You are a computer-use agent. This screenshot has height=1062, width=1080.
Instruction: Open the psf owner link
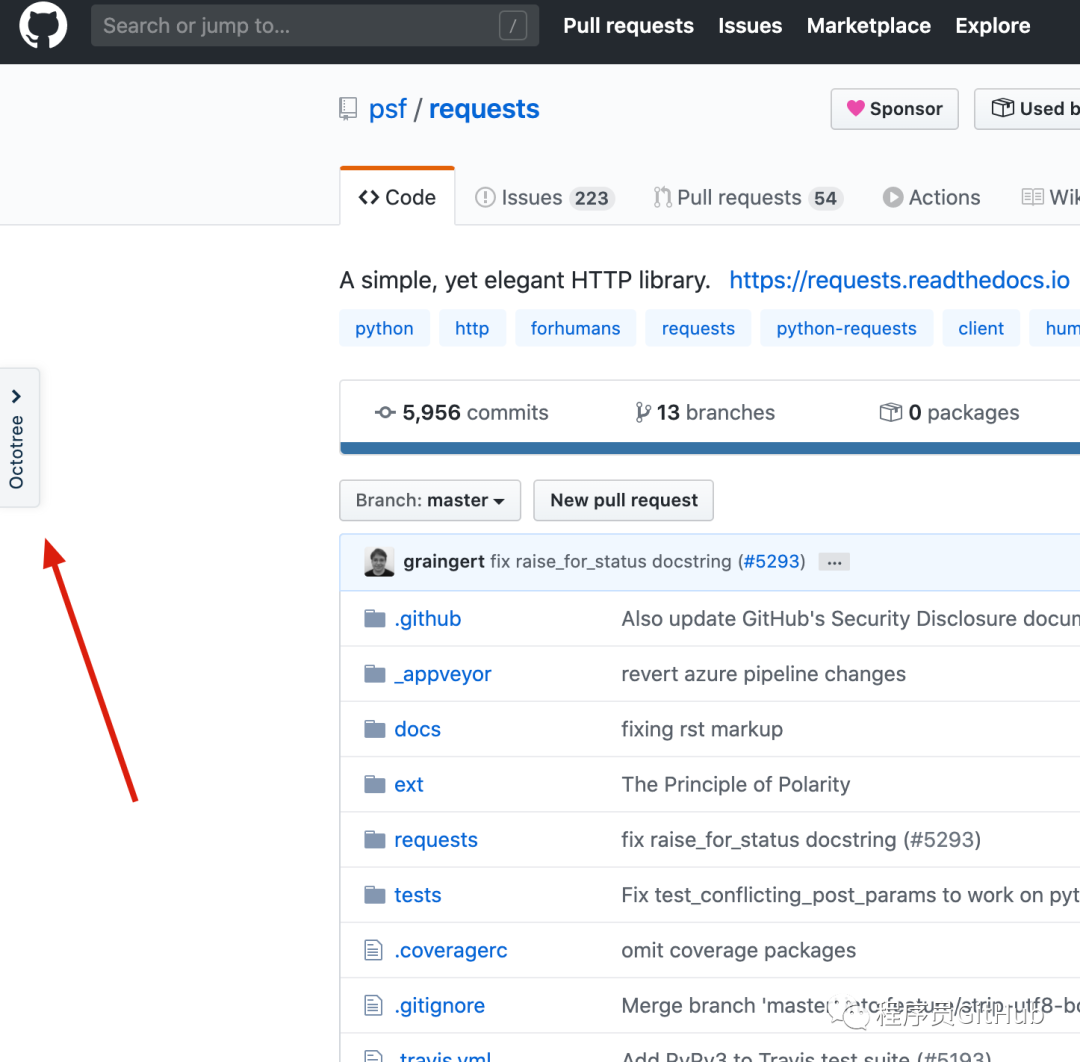[388, 109]
